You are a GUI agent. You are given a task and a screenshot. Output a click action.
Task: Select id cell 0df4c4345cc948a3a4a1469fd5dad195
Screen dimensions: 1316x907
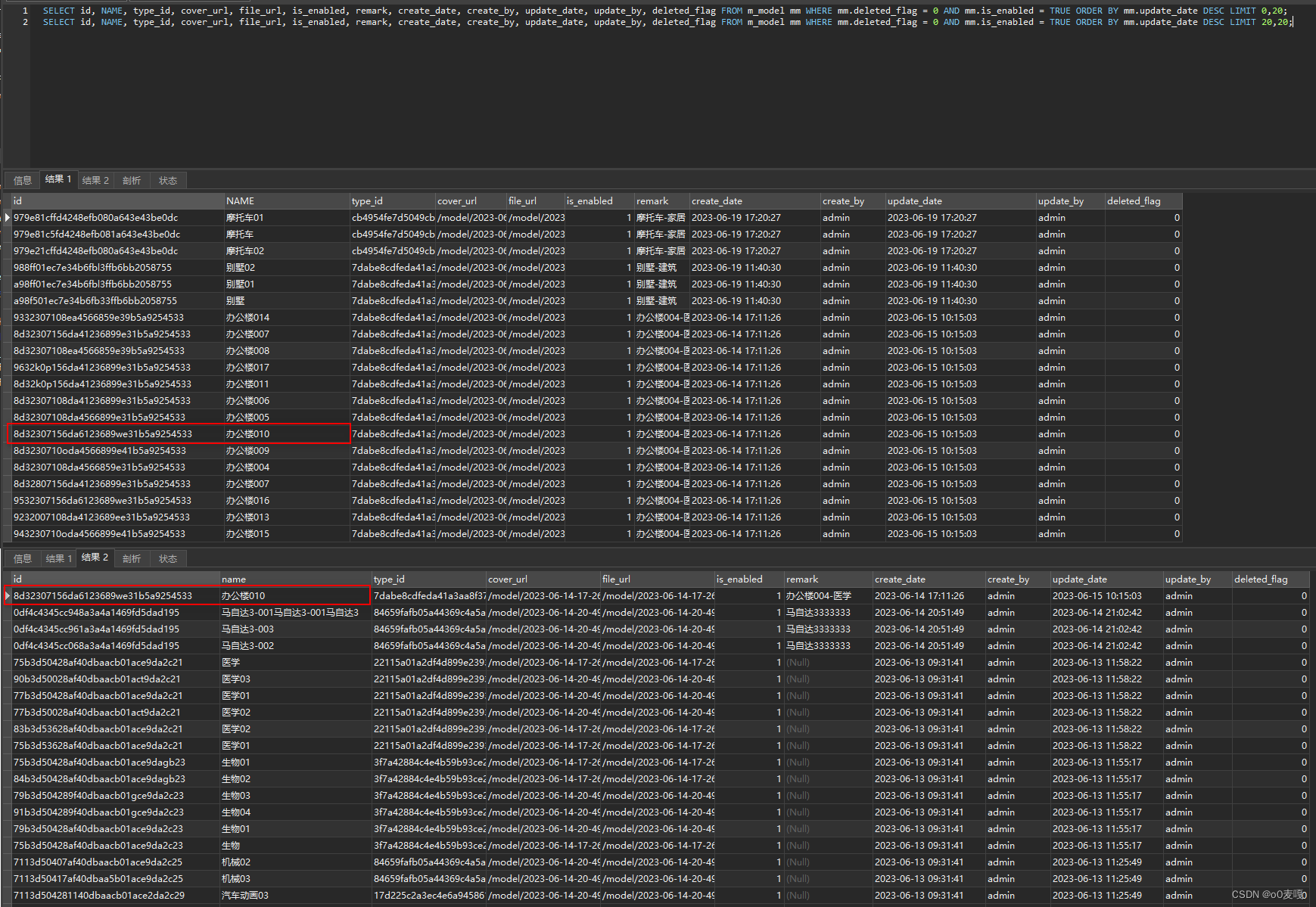pyautogui.click(x=116, y=613)
